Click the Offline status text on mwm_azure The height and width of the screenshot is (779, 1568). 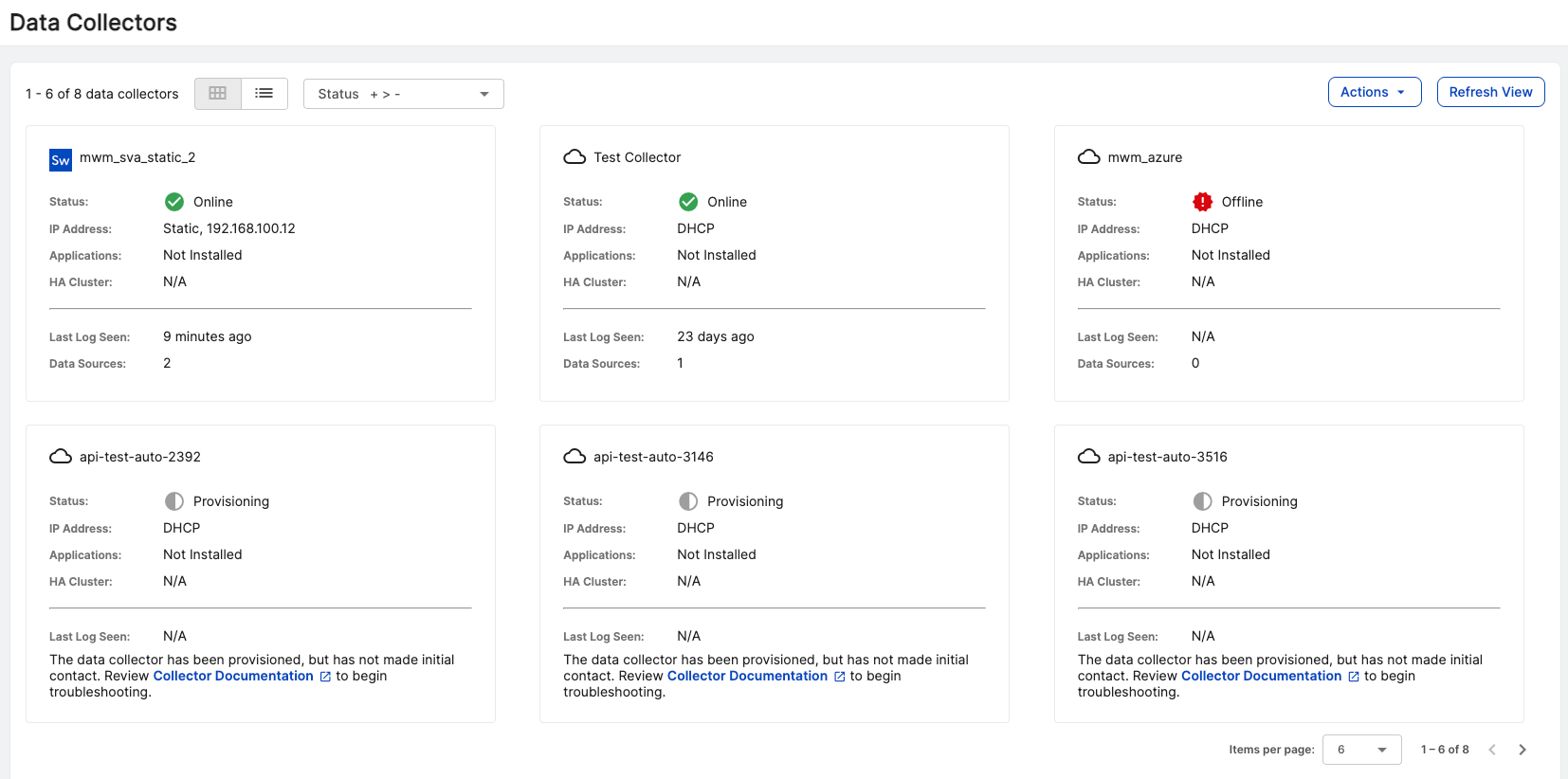tap(1242, 202)
